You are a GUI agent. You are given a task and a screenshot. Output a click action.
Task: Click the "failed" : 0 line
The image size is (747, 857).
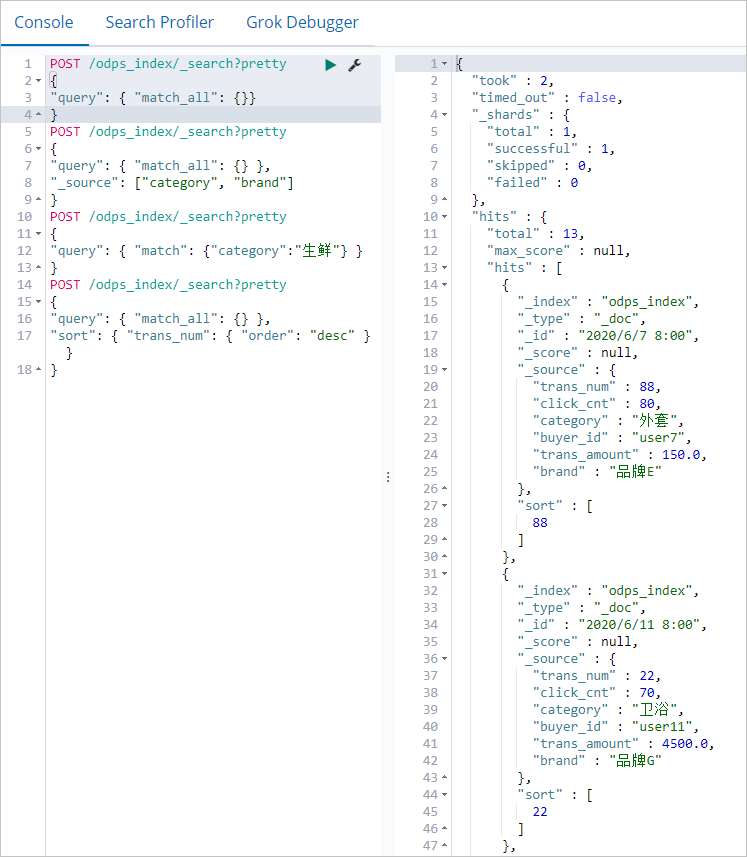pos(532,183)
